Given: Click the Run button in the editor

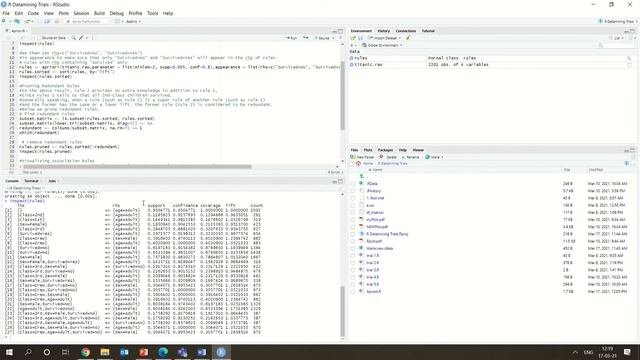Looking at the screenshot, I should click(x=291, y=38).
